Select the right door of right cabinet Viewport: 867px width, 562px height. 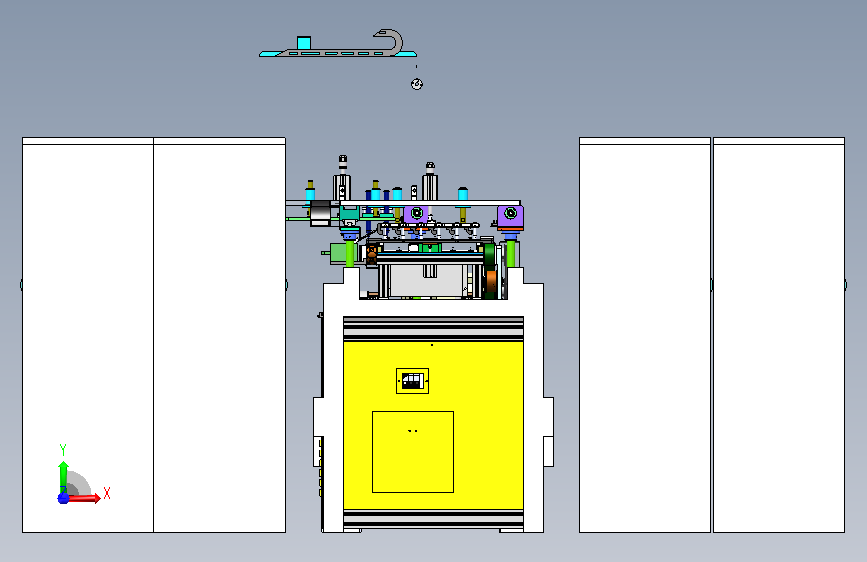779,335
